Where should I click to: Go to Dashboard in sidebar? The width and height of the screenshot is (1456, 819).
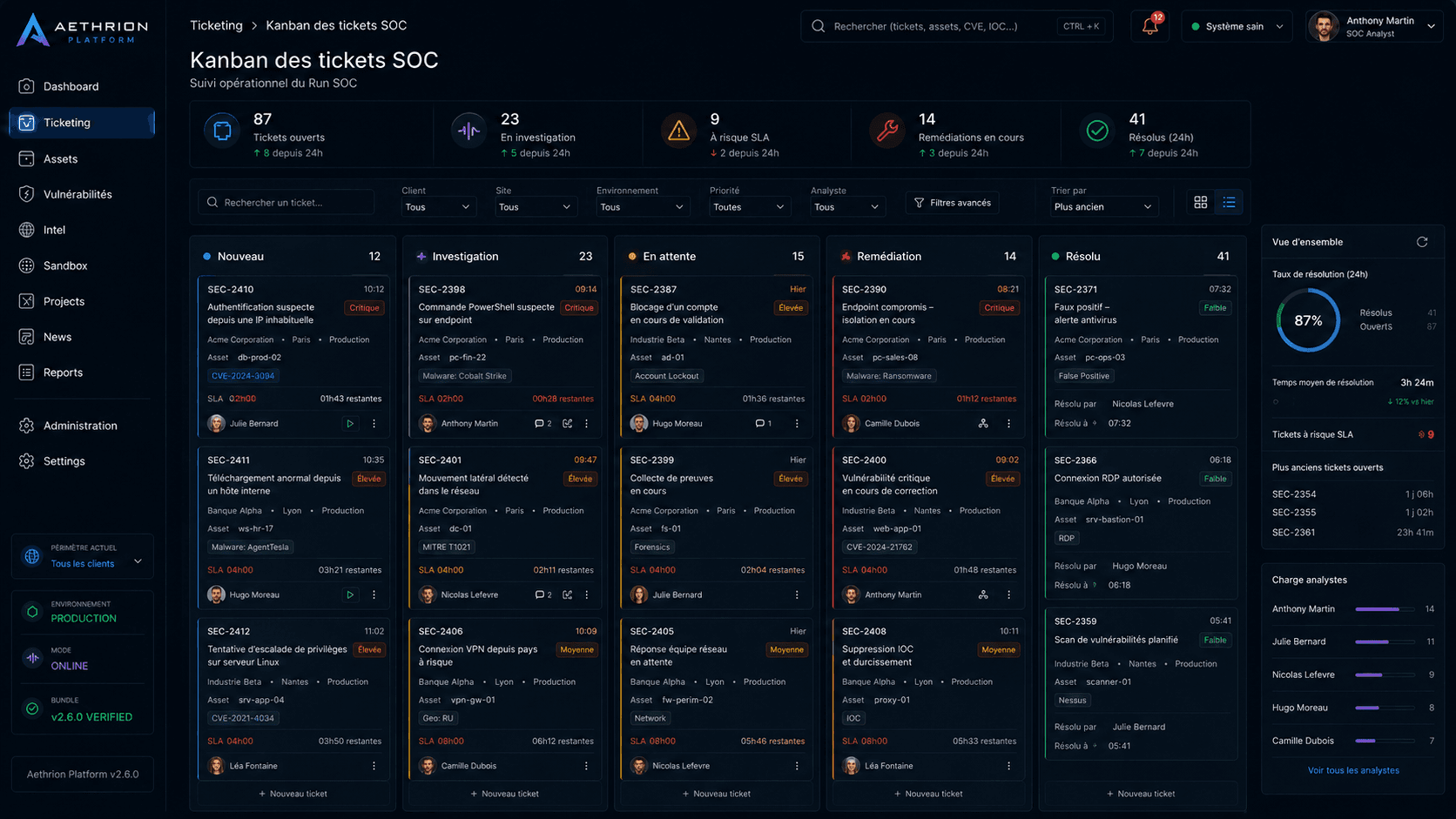coord(82,86)
